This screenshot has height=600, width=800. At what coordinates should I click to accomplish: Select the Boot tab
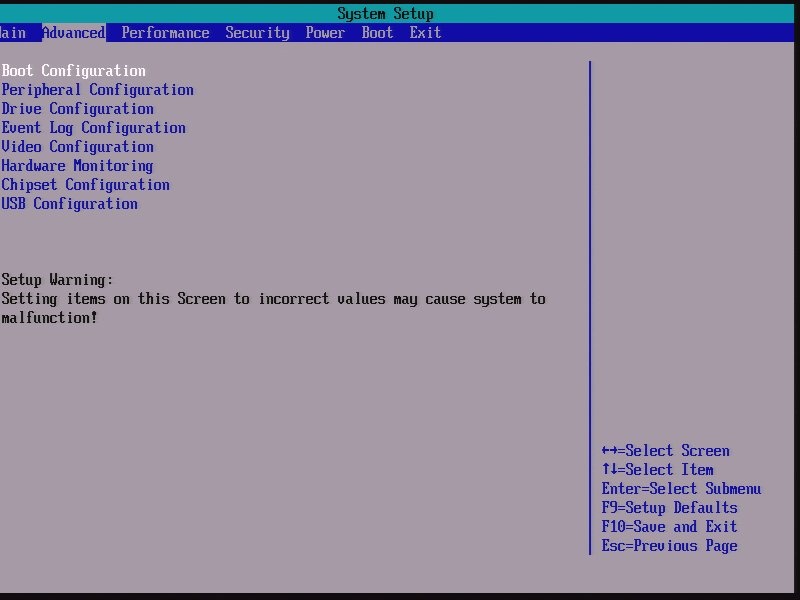377,32
